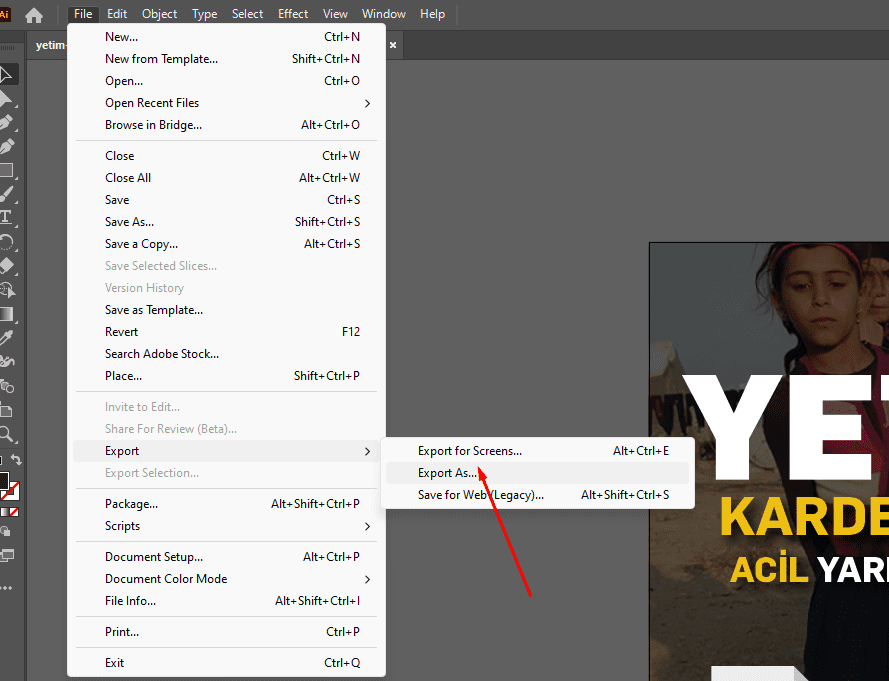Choose the Save menu entry
Image resolution: width=889 pixels, height=681 pixels.
(x=226, y=200)
